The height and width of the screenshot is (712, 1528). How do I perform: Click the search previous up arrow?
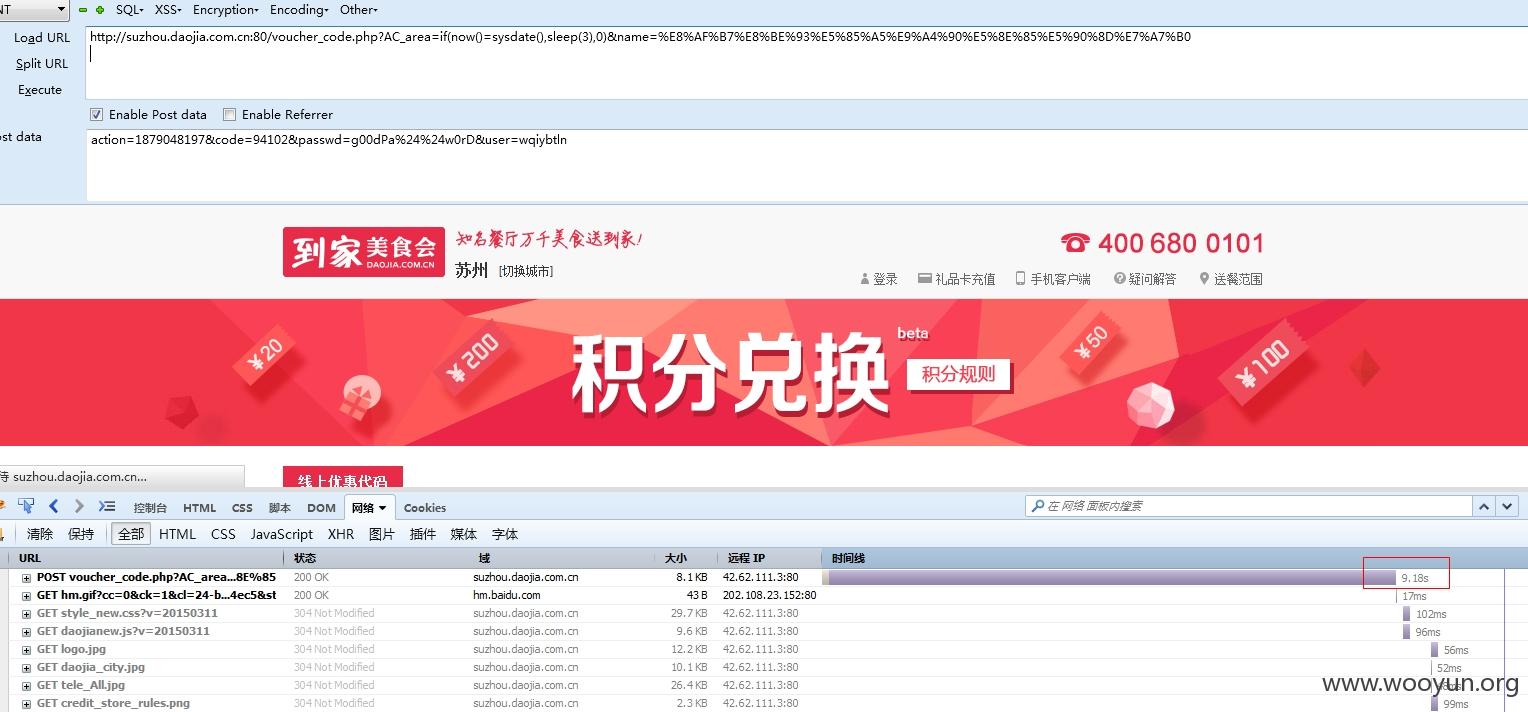pyautogui.click(x=1485, y=507)
